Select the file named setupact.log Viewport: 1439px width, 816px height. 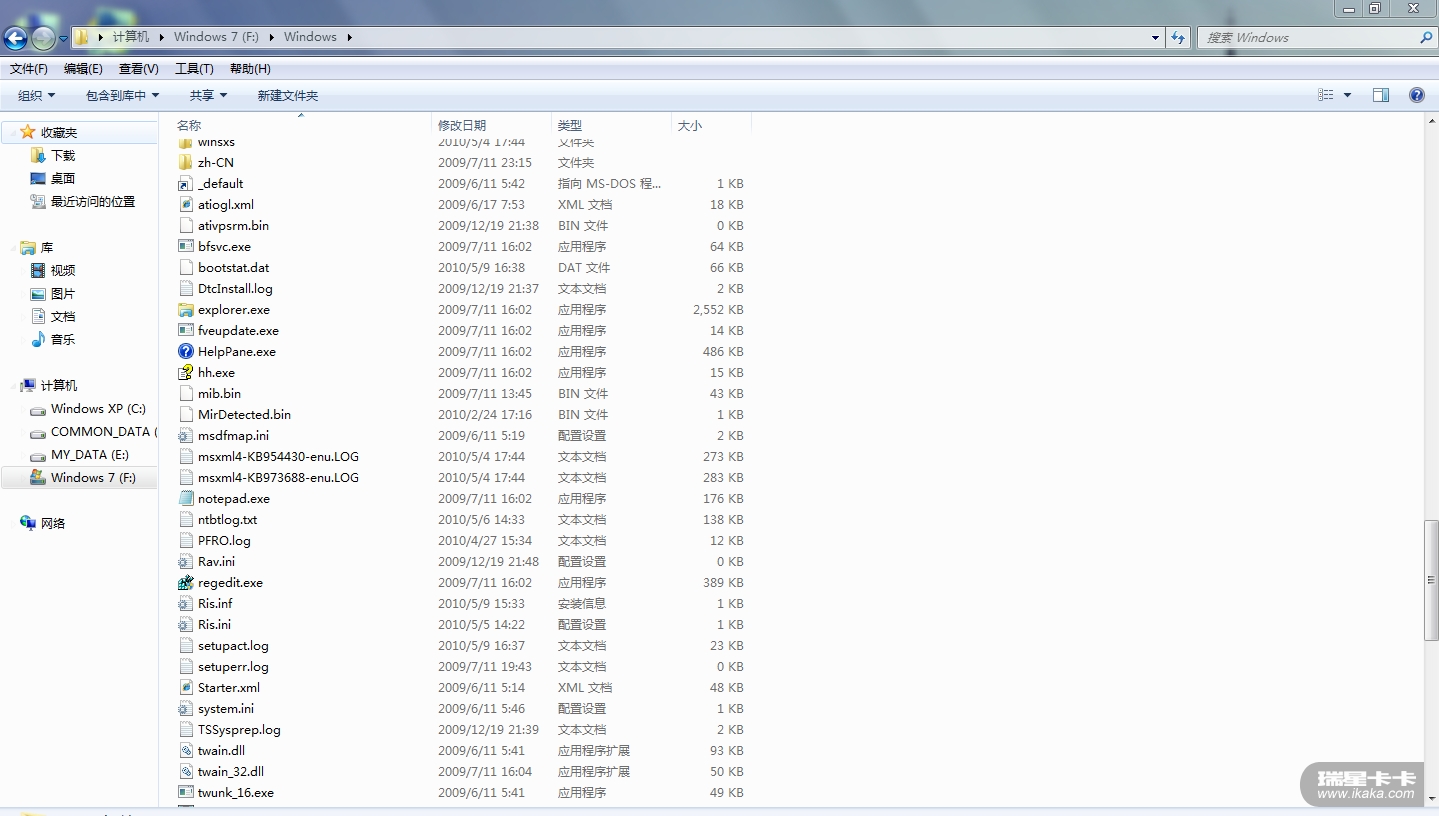point(233,646)
